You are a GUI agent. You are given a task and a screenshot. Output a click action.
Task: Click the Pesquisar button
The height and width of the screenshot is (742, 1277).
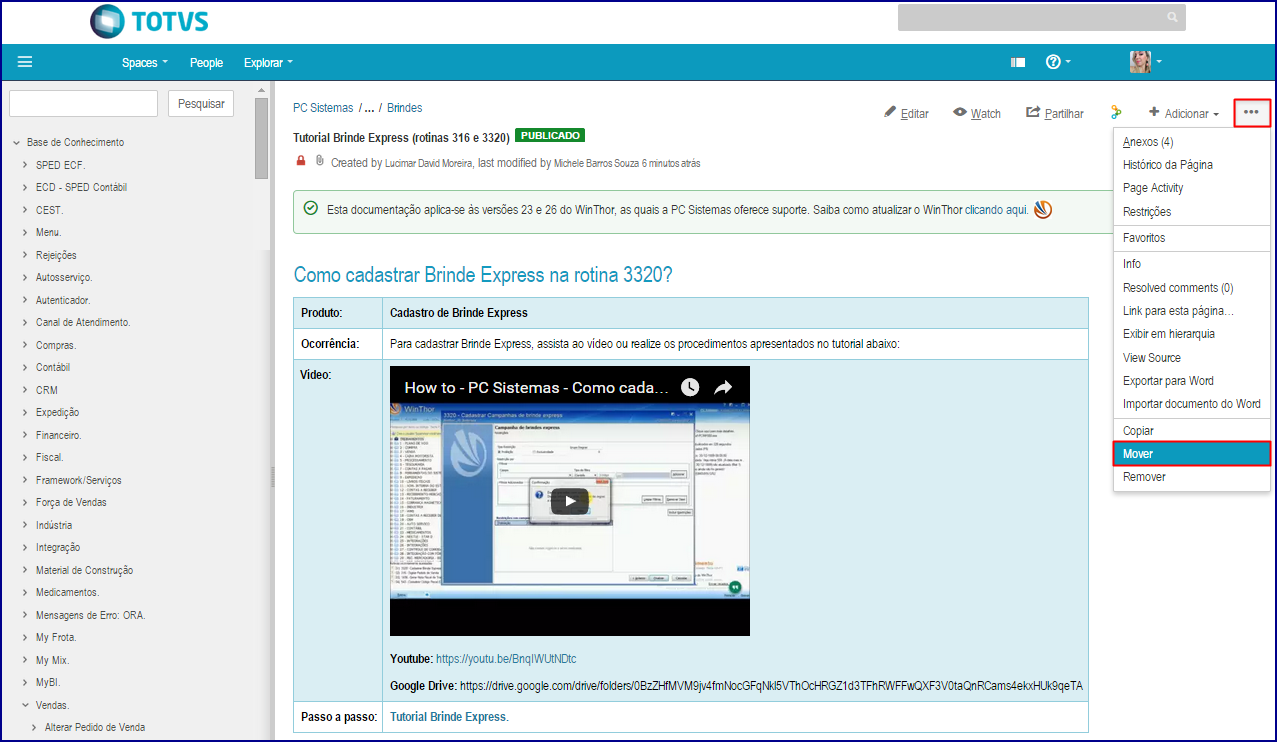[201, 103]
